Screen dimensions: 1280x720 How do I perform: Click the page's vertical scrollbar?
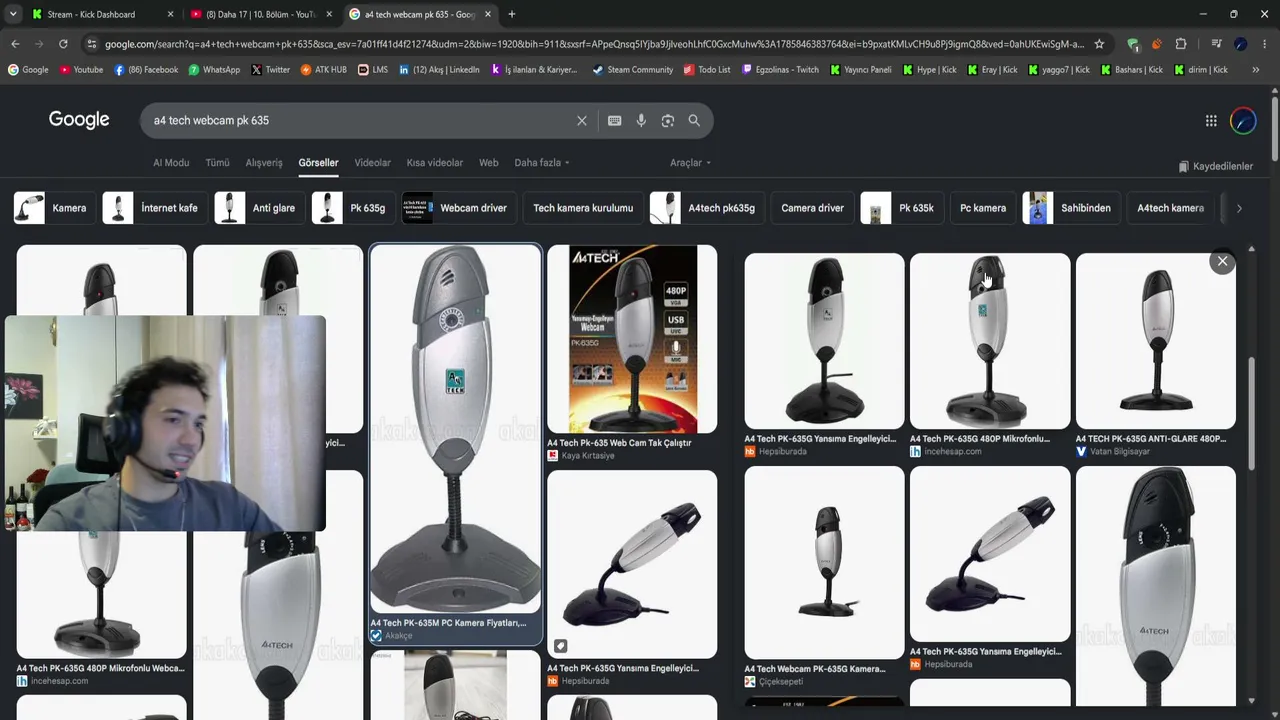(1274, 128)
